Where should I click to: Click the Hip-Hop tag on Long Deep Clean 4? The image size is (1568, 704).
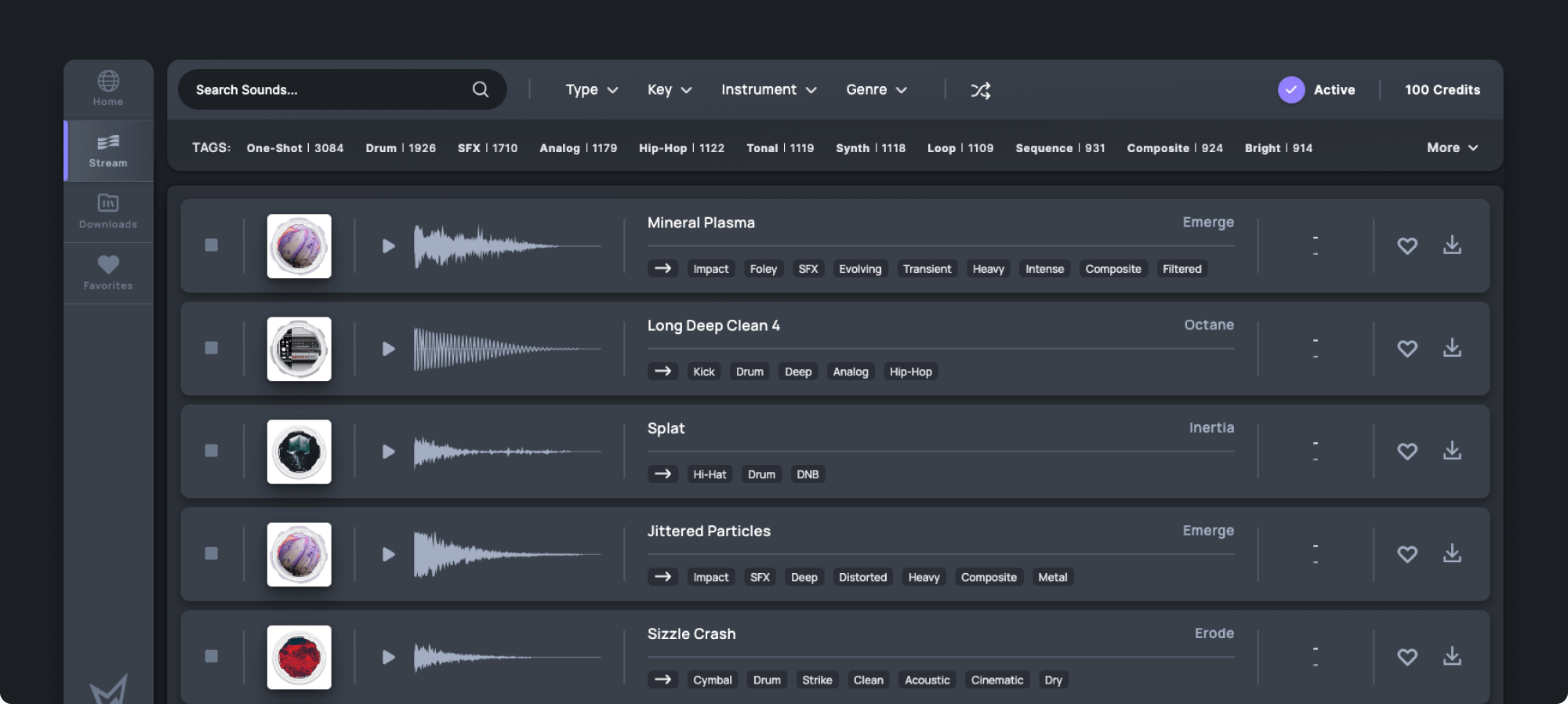[910, 372]
